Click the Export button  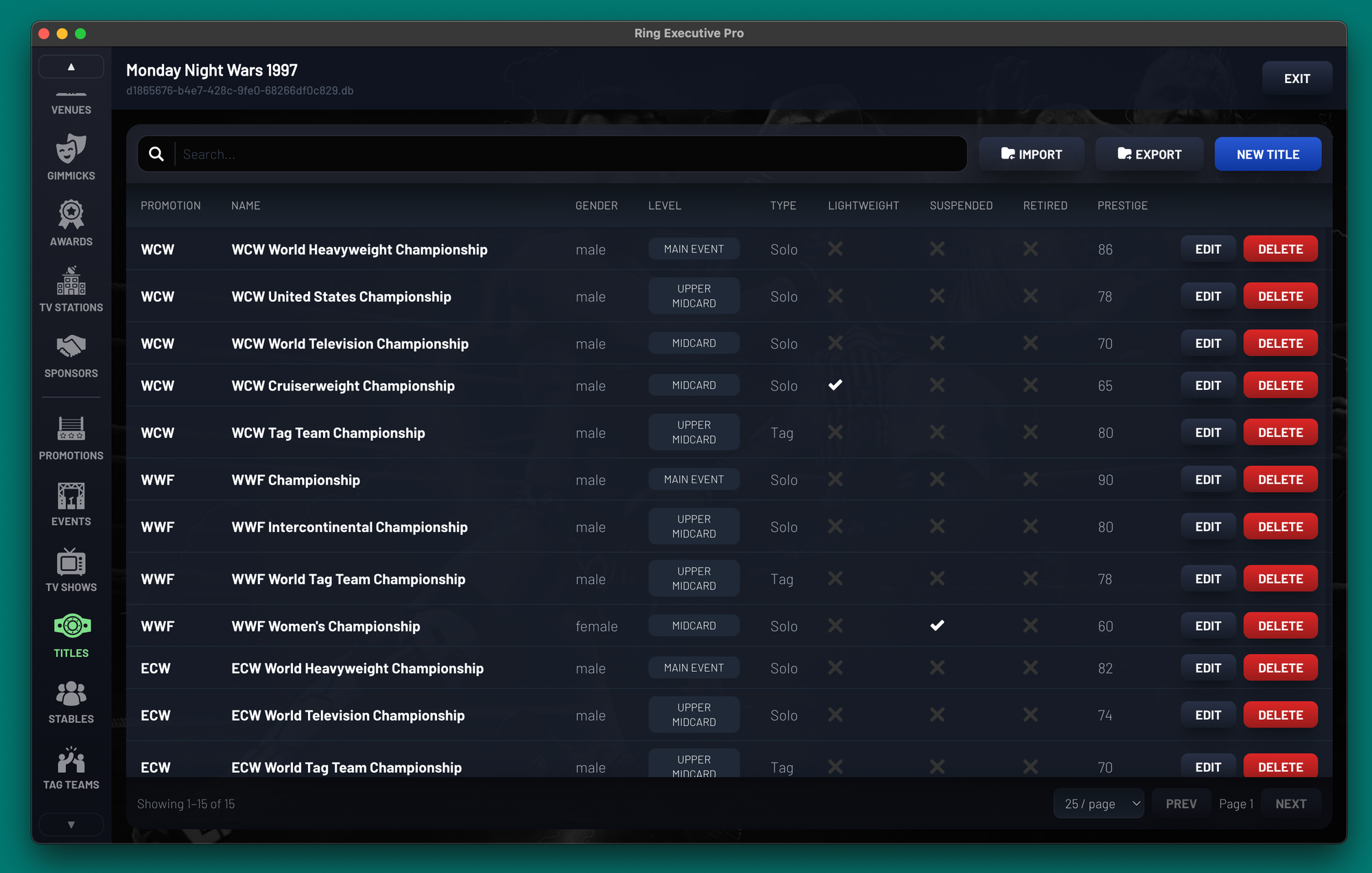click(x=1150, y=154)
